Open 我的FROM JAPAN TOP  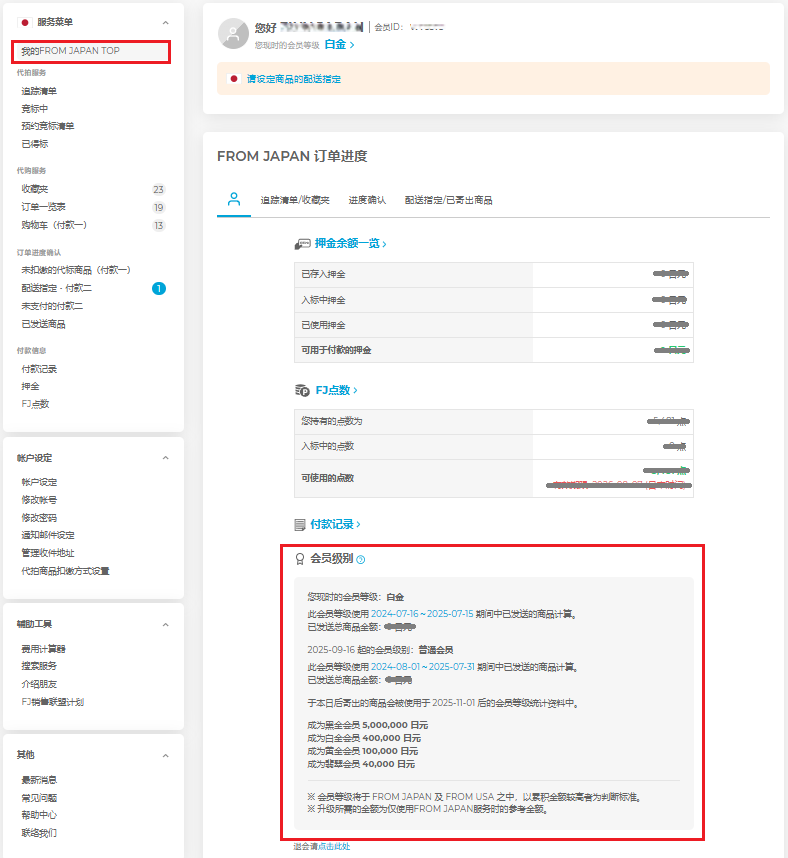coord(91,51)
